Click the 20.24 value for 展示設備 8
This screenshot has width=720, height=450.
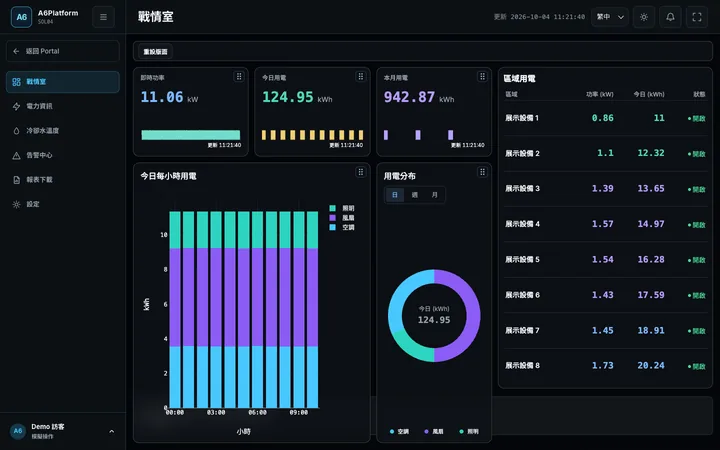coord(651,366)
